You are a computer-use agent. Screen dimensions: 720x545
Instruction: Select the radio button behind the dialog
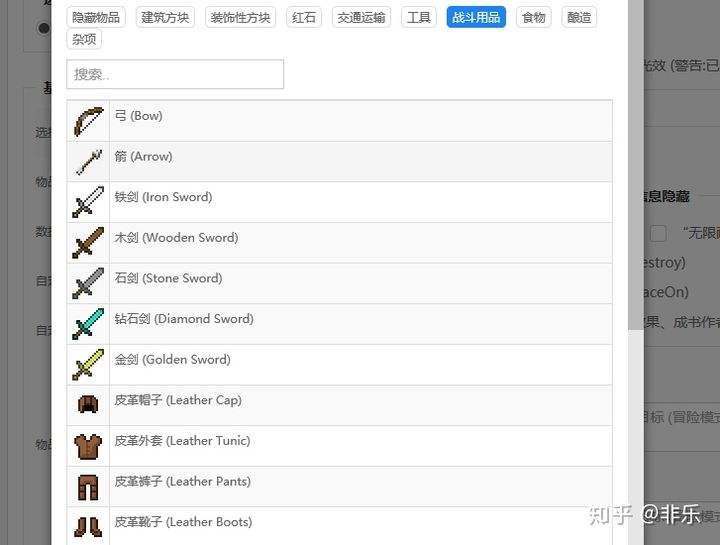pyautogui.click(x=44, y=28)
